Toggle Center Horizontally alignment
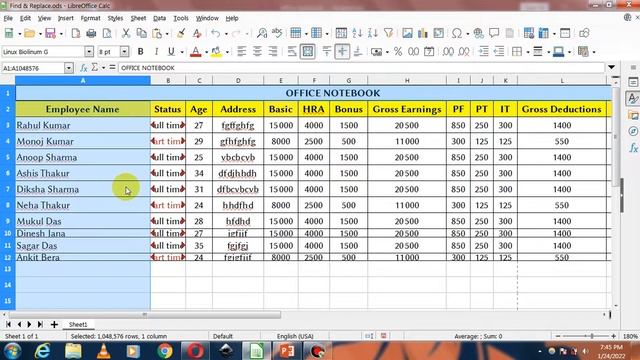The width and height of the screenshot is (640, 360). point(257,52)
